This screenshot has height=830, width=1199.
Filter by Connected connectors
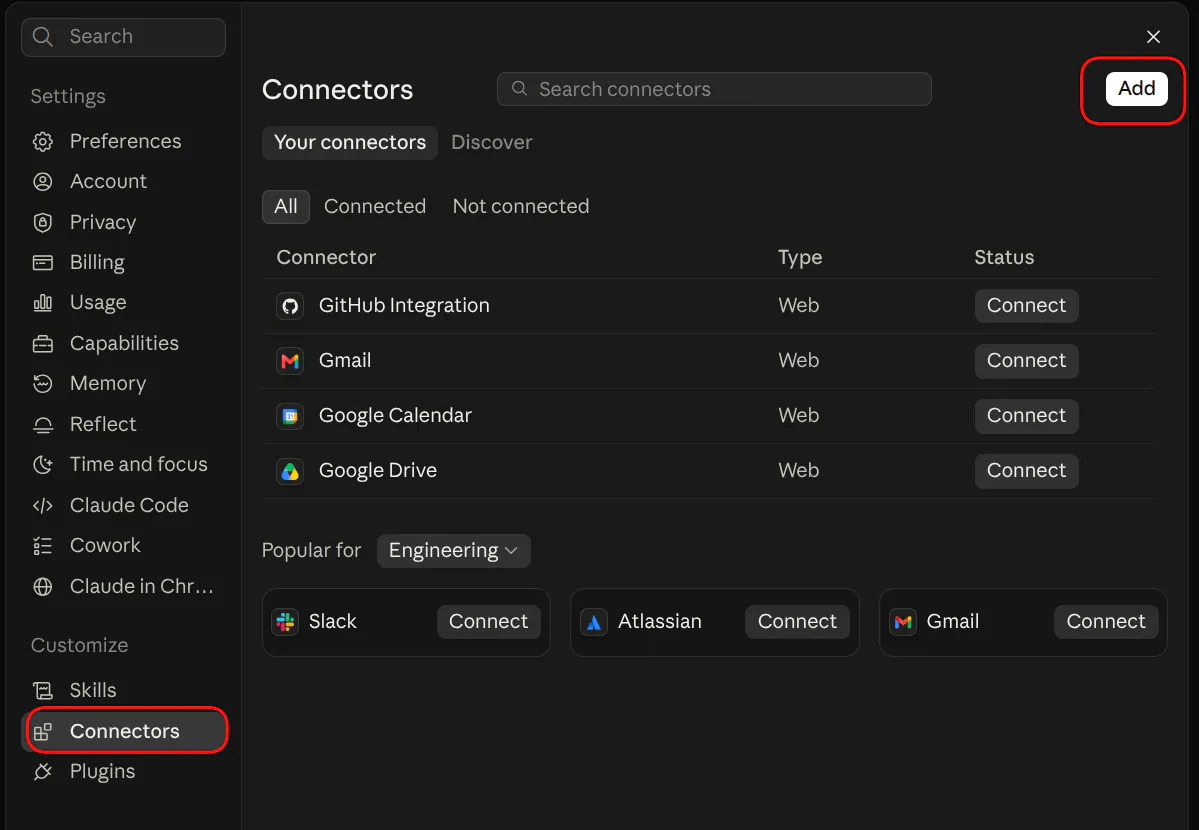[x=375, y=207]
